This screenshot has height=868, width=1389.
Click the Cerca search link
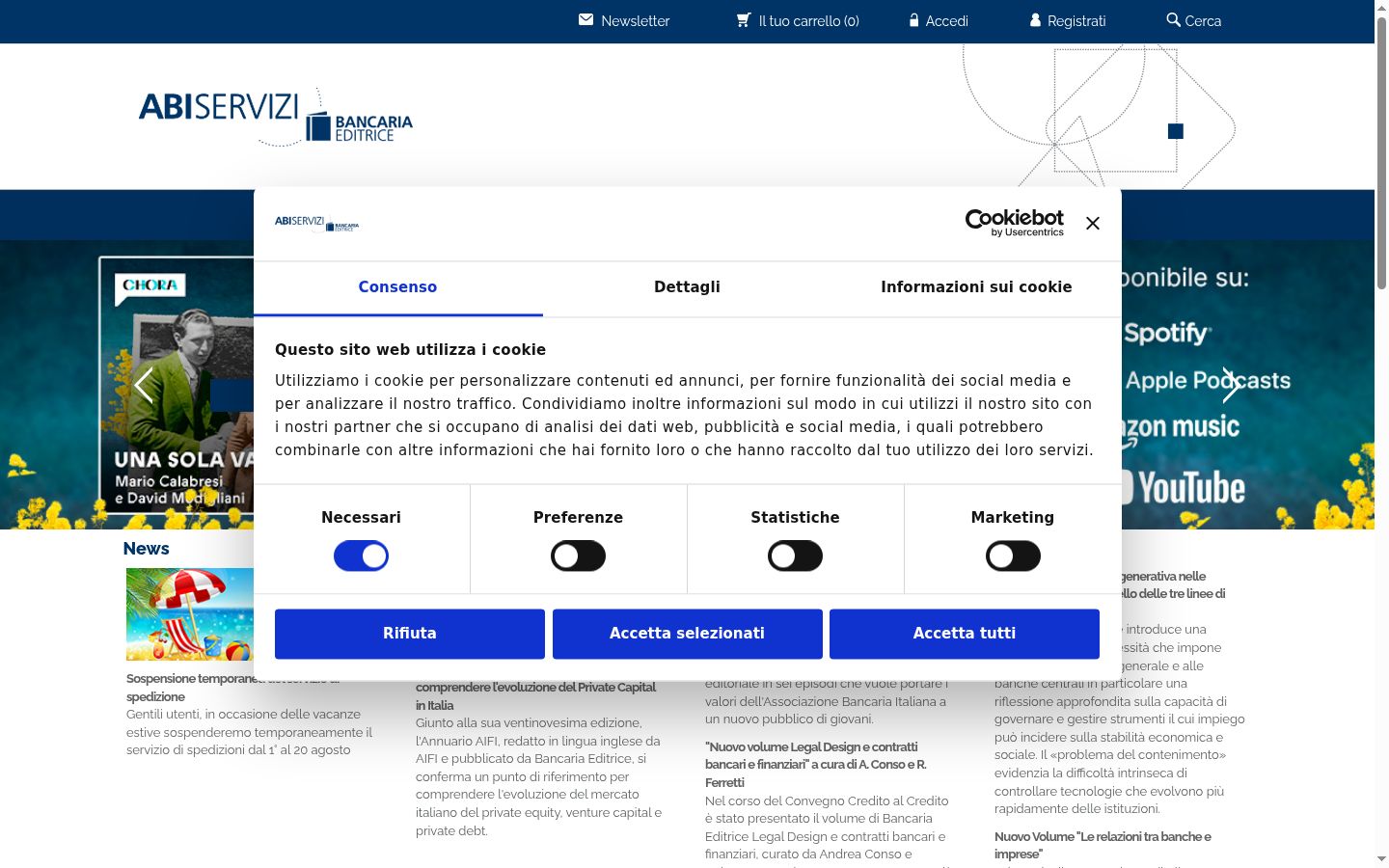click(x=1203, y=21)
